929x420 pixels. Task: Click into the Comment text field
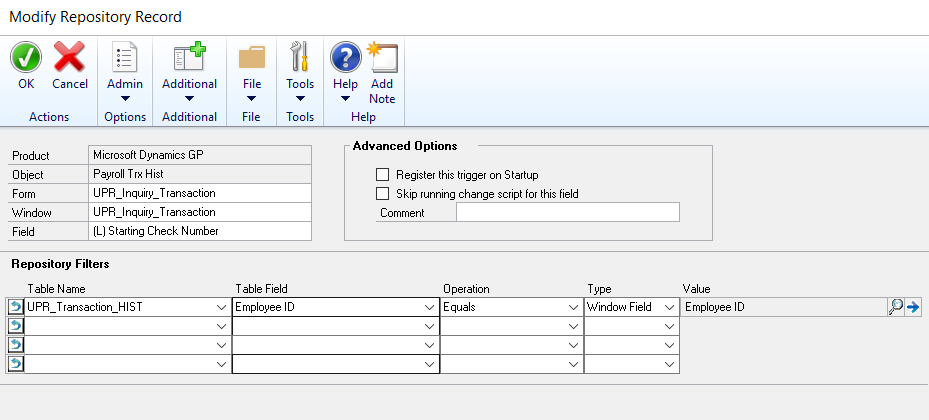point(568,212)
